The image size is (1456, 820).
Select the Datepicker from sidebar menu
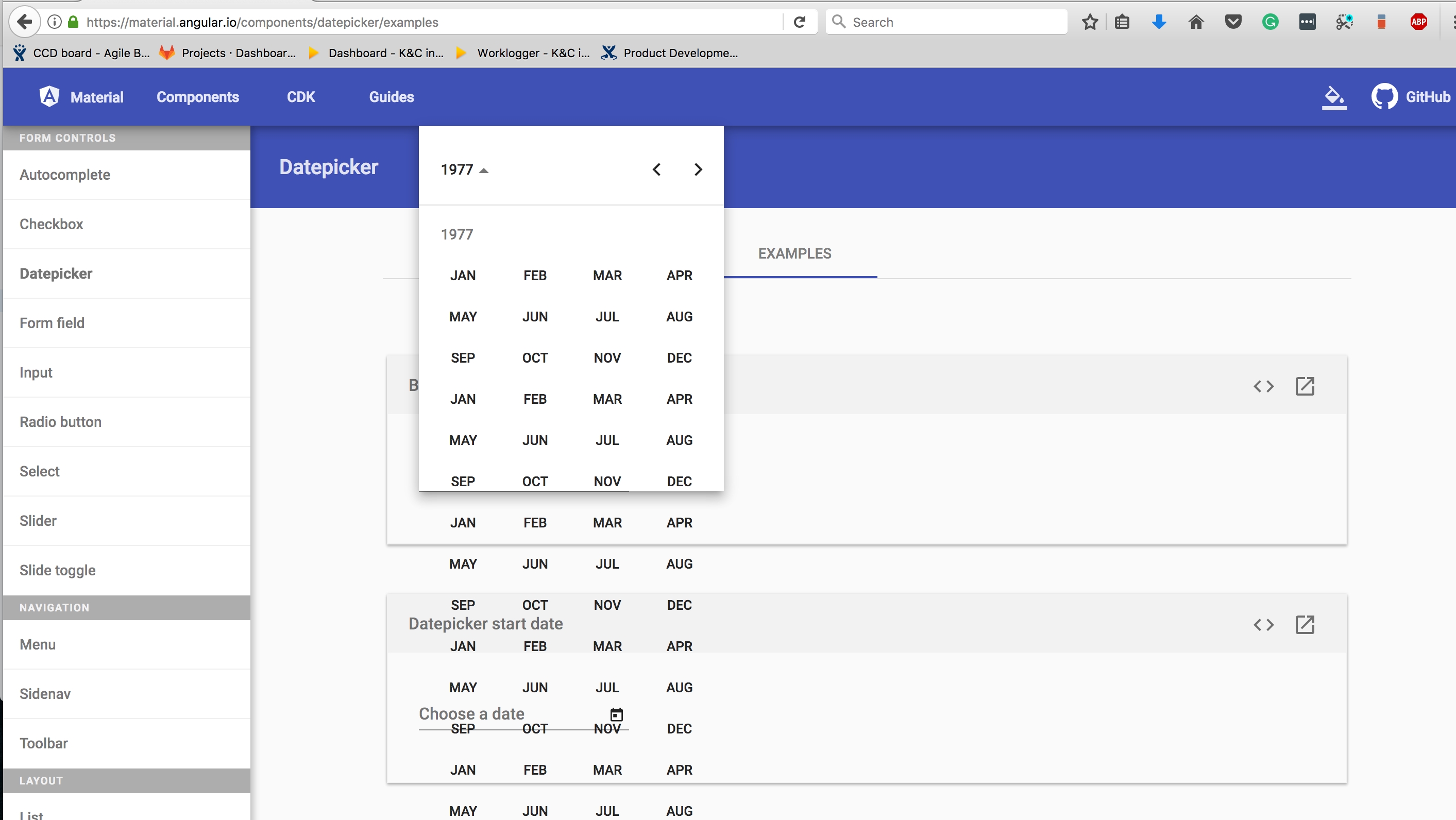click(55, 273)
